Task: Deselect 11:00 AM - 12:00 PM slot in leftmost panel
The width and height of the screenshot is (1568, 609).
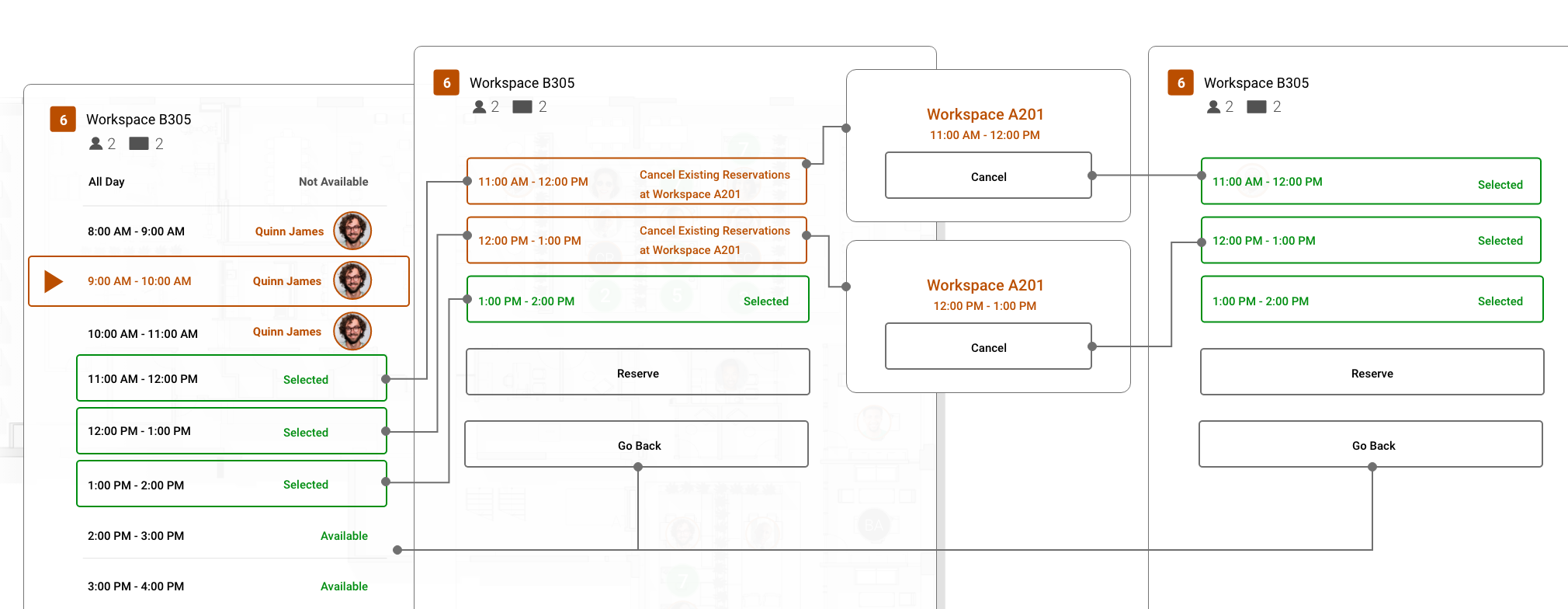Action: pyautogui.click(x=231, y=379)
